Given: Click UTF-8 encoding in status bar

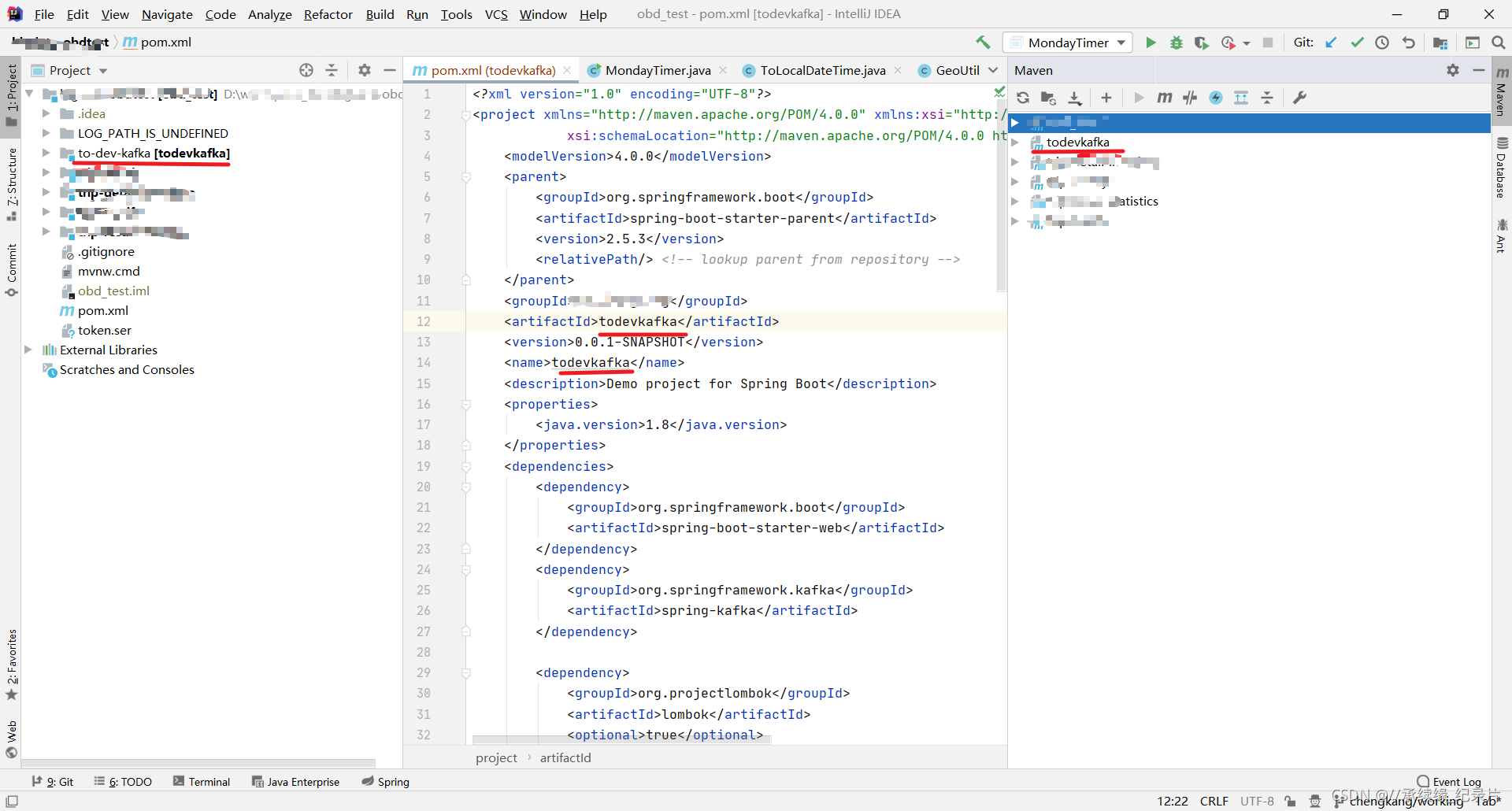Looking at the screenshot, I should point(1257,801).
